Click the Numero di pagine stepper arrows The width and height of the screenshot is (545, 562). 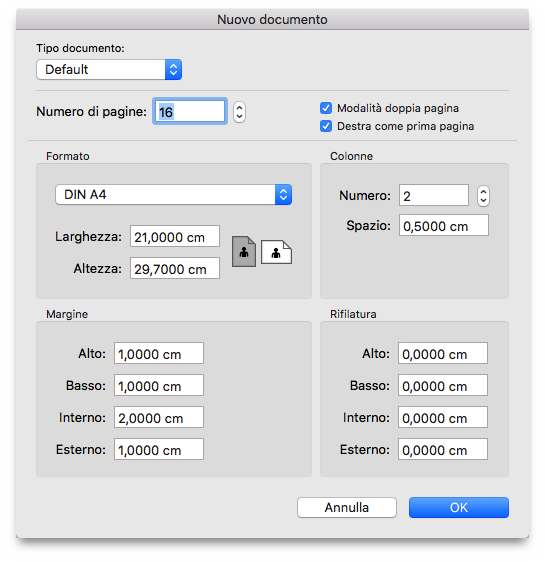coord(239,112)
